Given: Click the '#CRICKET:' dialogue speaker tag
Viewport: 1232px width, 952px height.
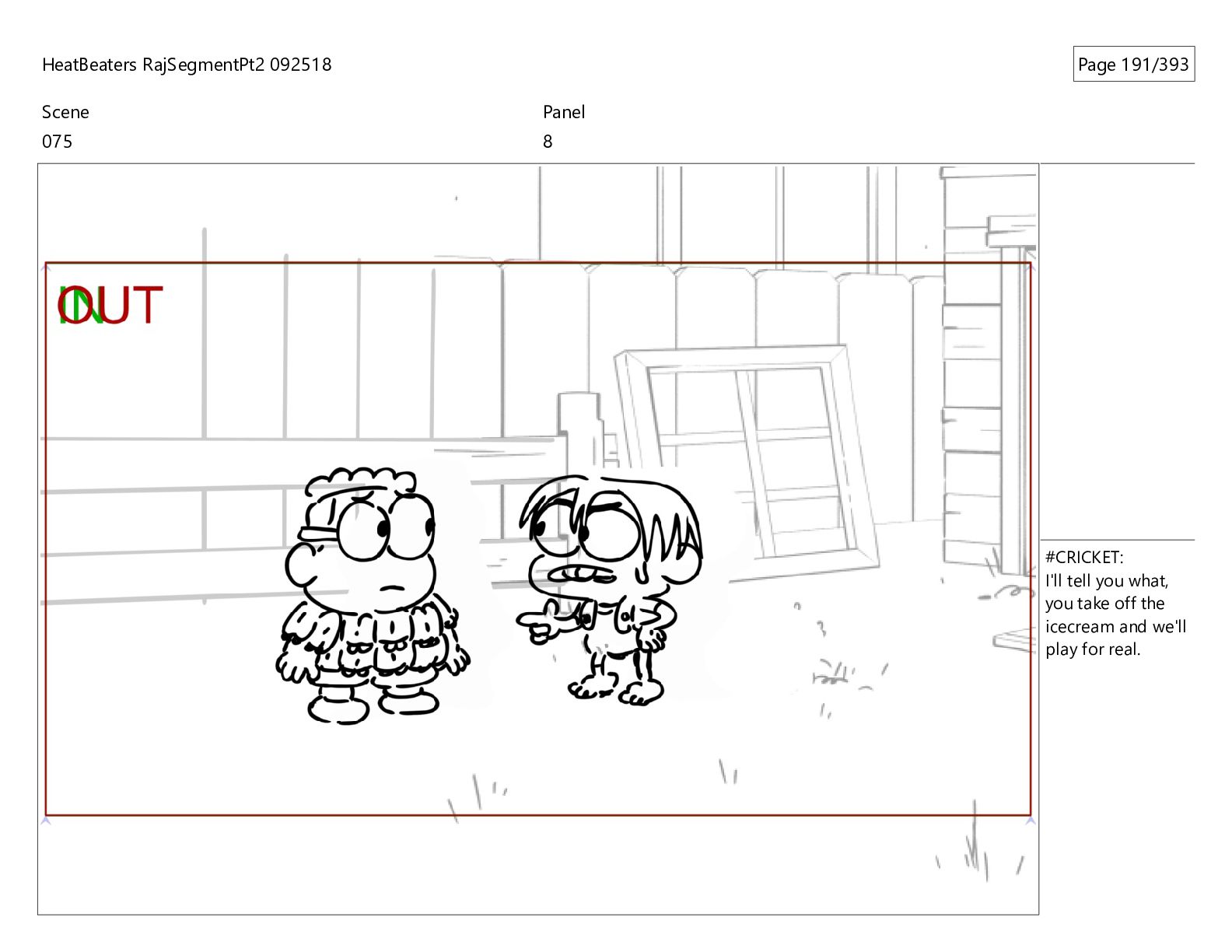Looking at the screenshot, I should 1084,557.
